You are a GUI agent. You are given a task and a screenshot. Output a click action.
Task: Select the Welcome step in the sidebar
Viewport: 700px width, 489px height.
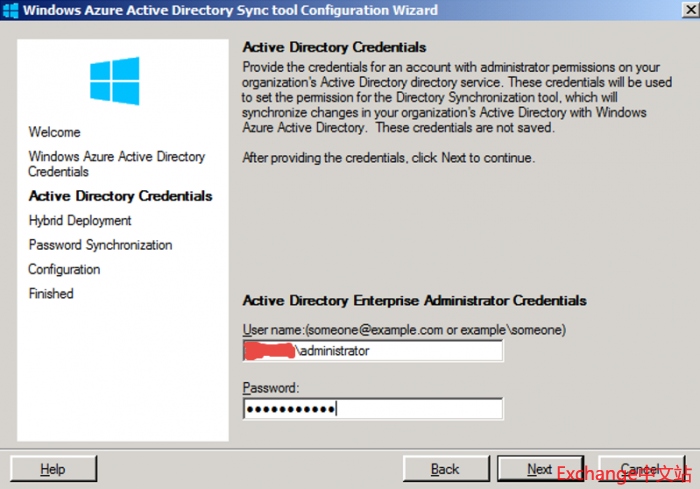coord(55,132)
